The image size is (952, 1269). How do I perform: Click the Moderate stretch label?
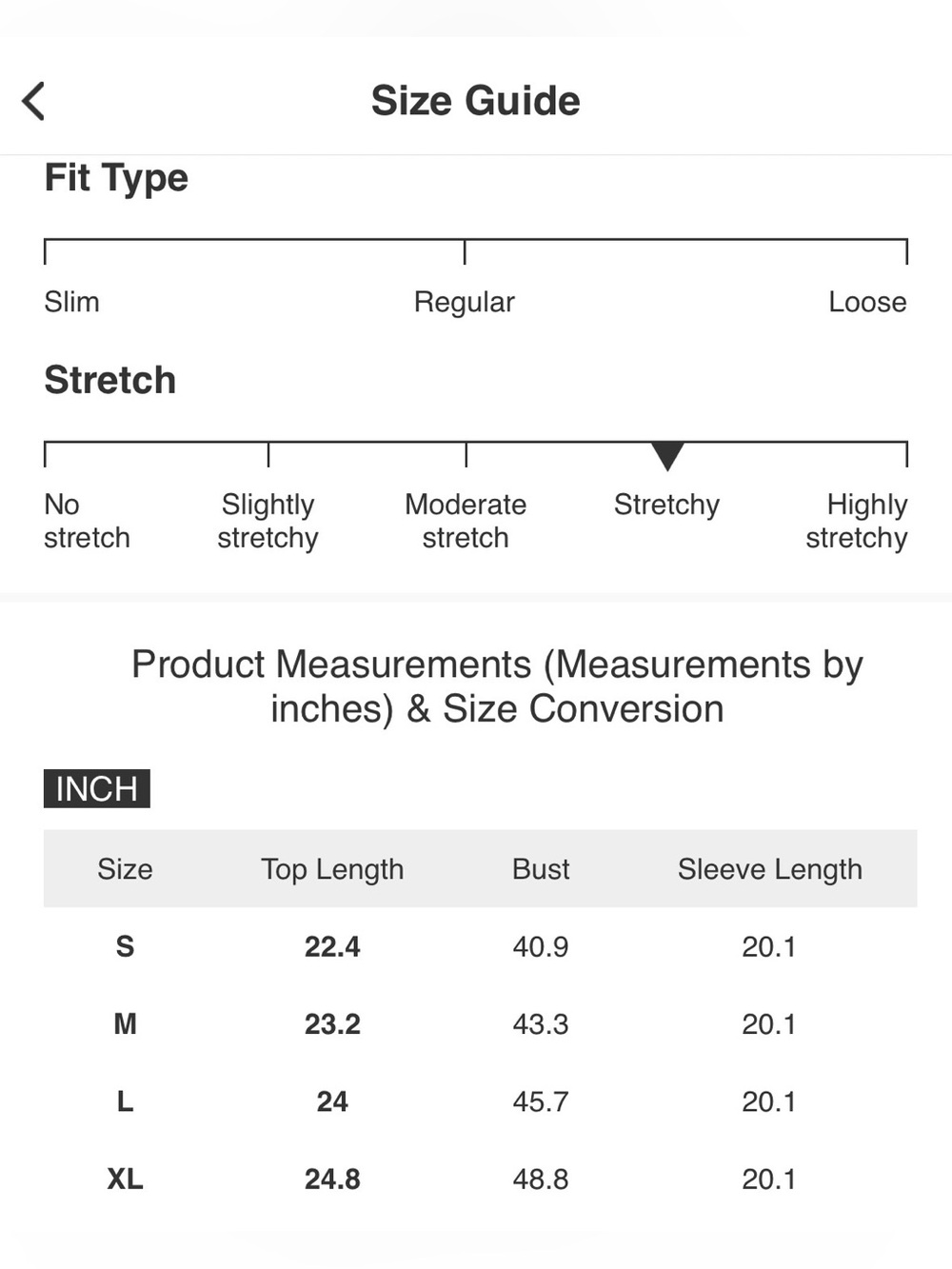[x=466, y=521]
